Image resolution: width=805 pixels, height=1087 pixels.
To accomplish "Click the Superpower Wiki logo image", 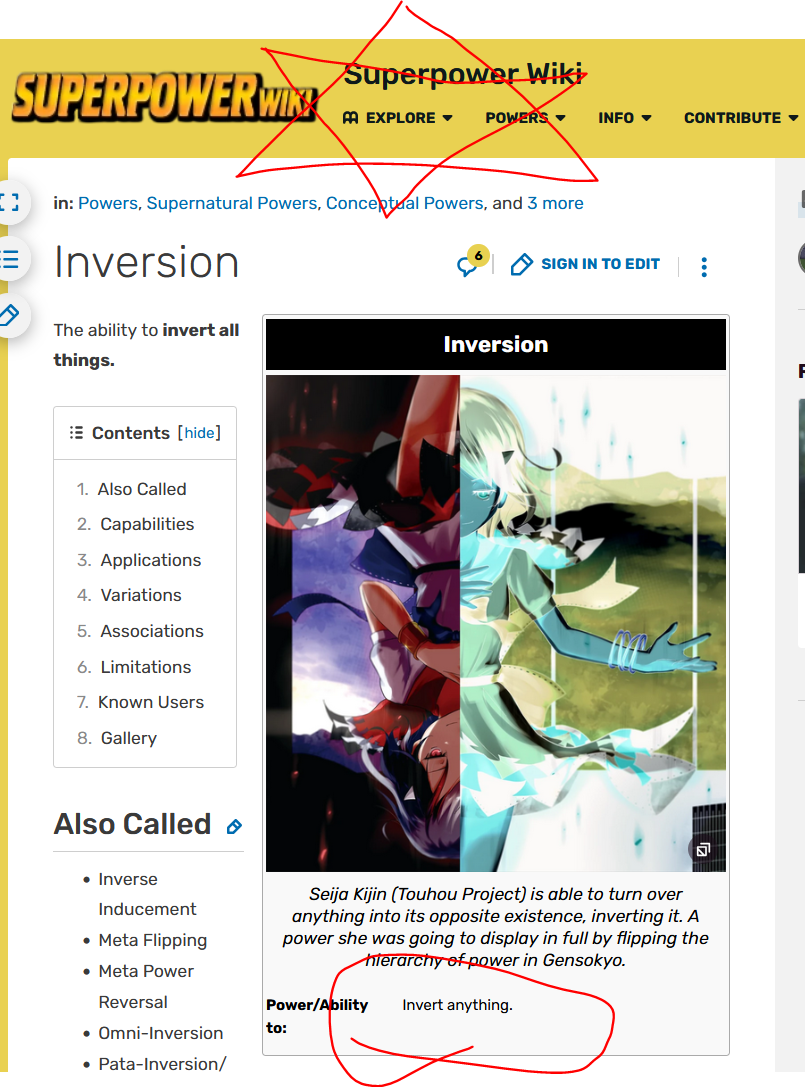I will [165, 97].
